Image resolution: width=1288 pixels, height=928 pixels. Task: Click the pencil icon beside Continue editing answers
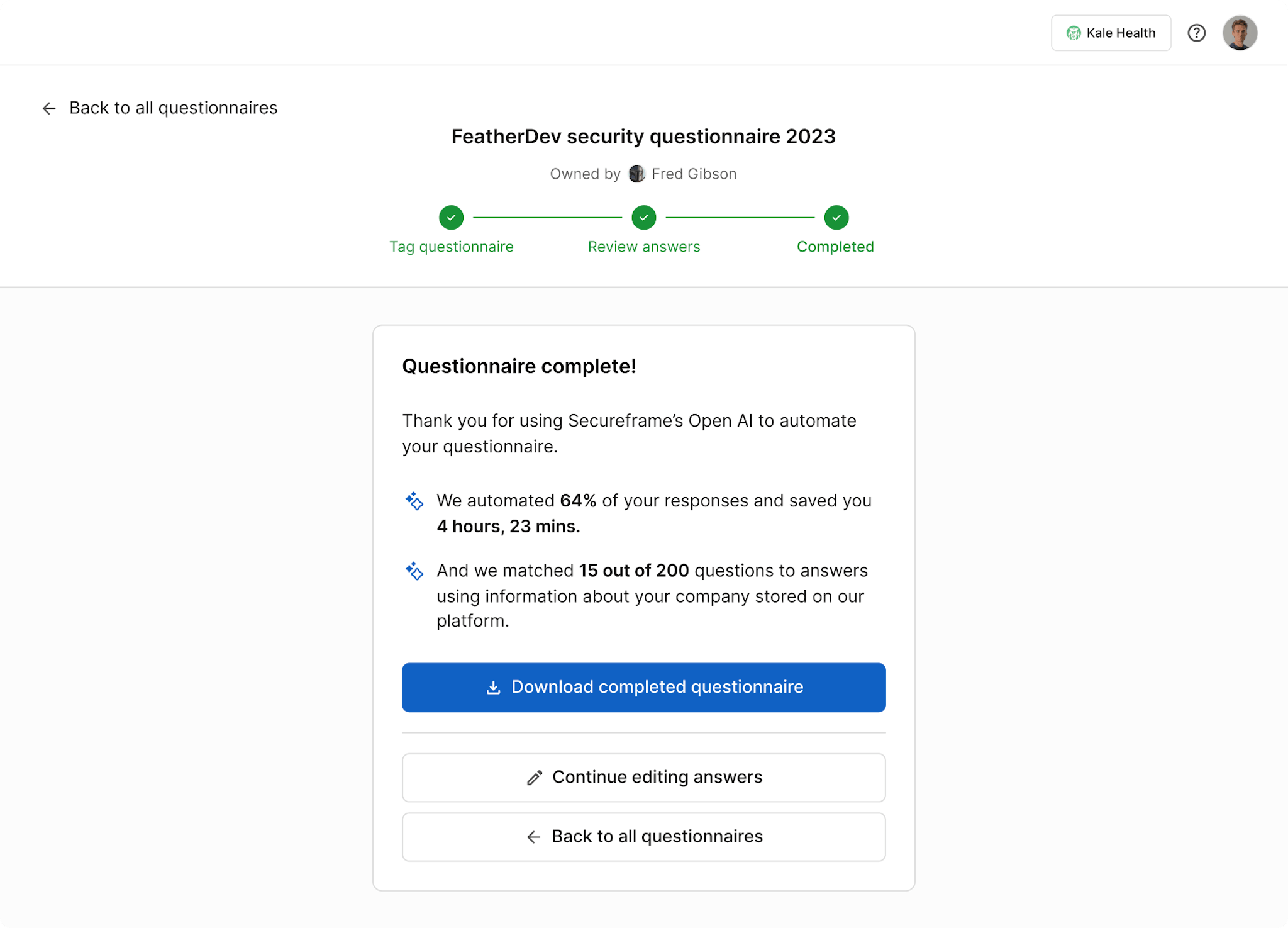pos(534,777)
